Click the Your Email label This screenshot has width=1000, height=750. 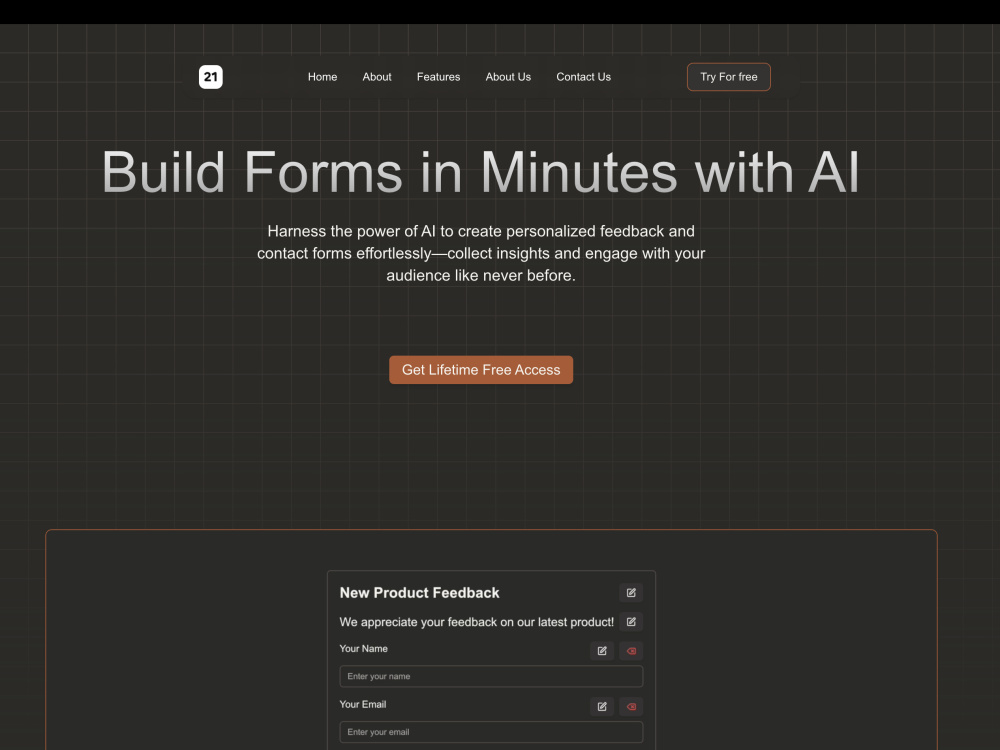pyautogui.click(x=362, y=704)
